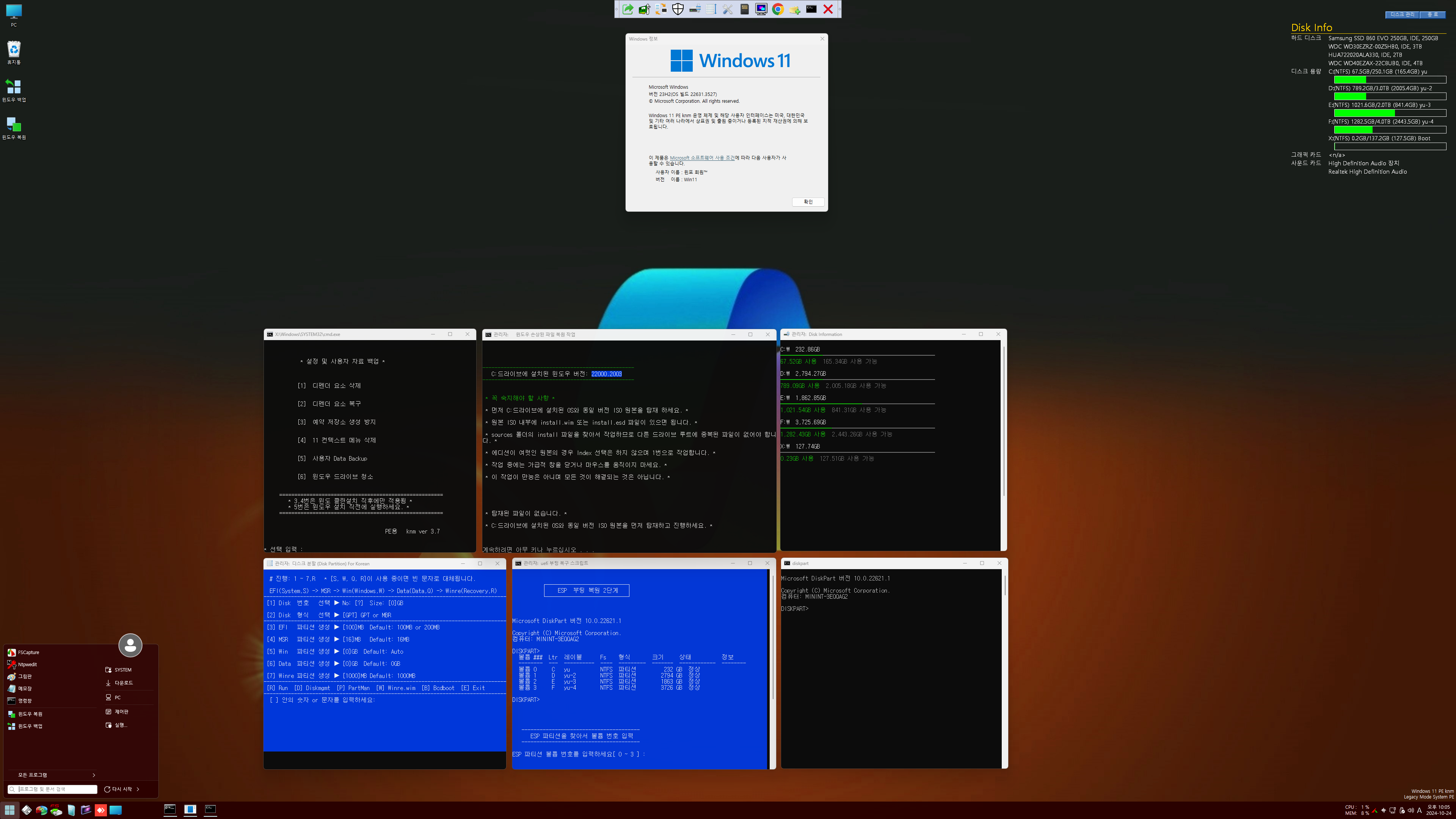The height and width of the screenshot is (819, 1456).
Task: Click the drive unlock padlock toolbar icon
Action: (695, 9)
